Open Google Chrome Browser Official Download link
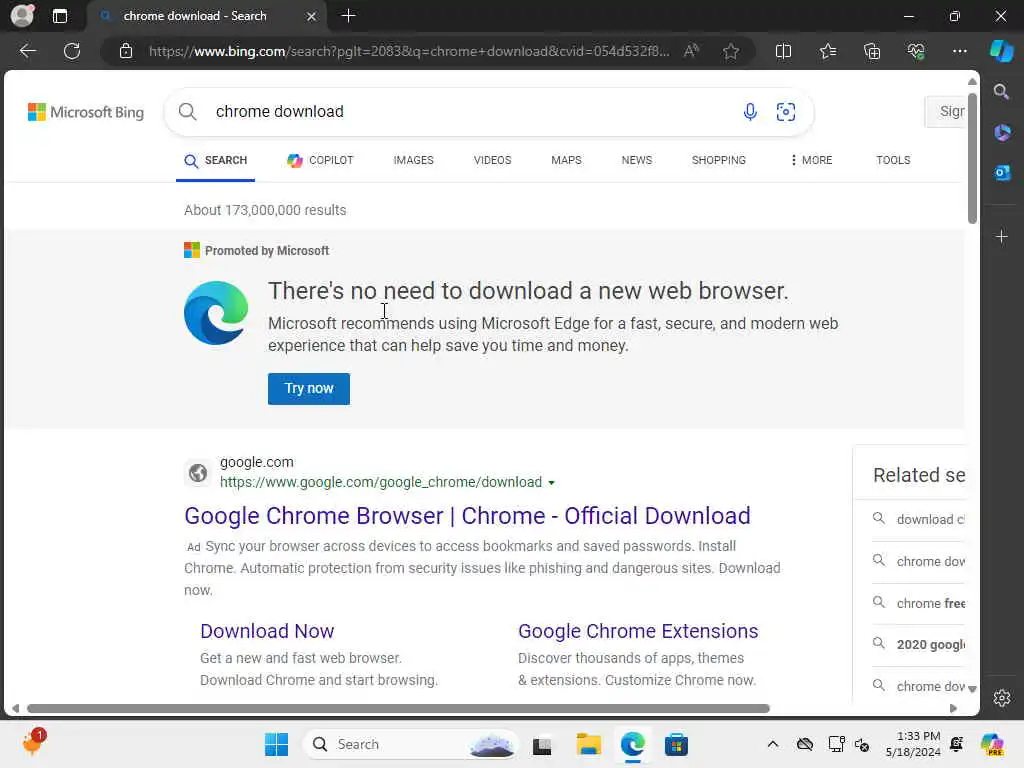 point(467,516)
